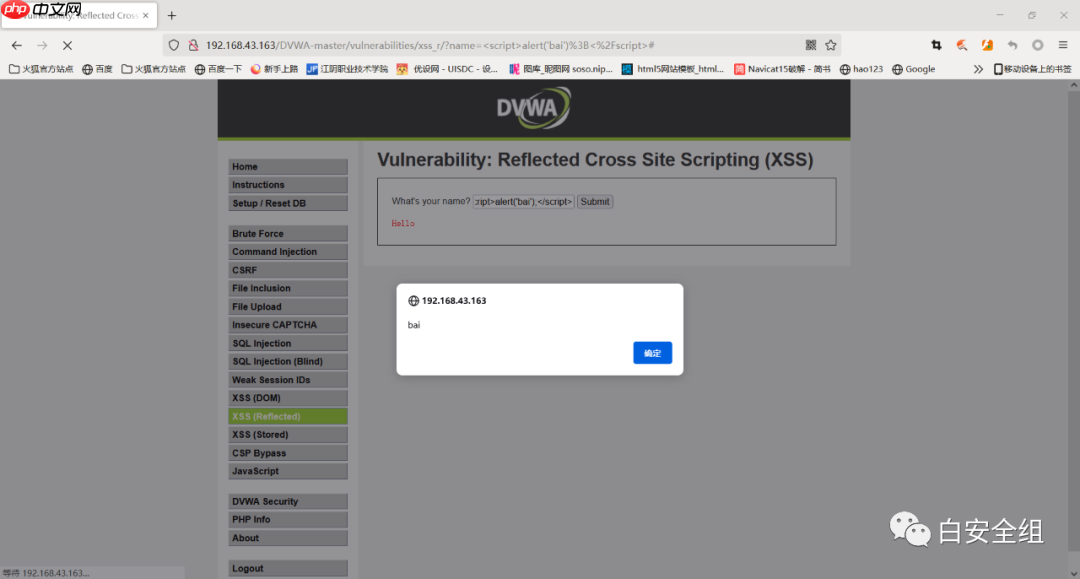The height and width of the screenshot is (579, 1080).
Task: Open the 百度一下 bookmark
Action: click(218, 69)
